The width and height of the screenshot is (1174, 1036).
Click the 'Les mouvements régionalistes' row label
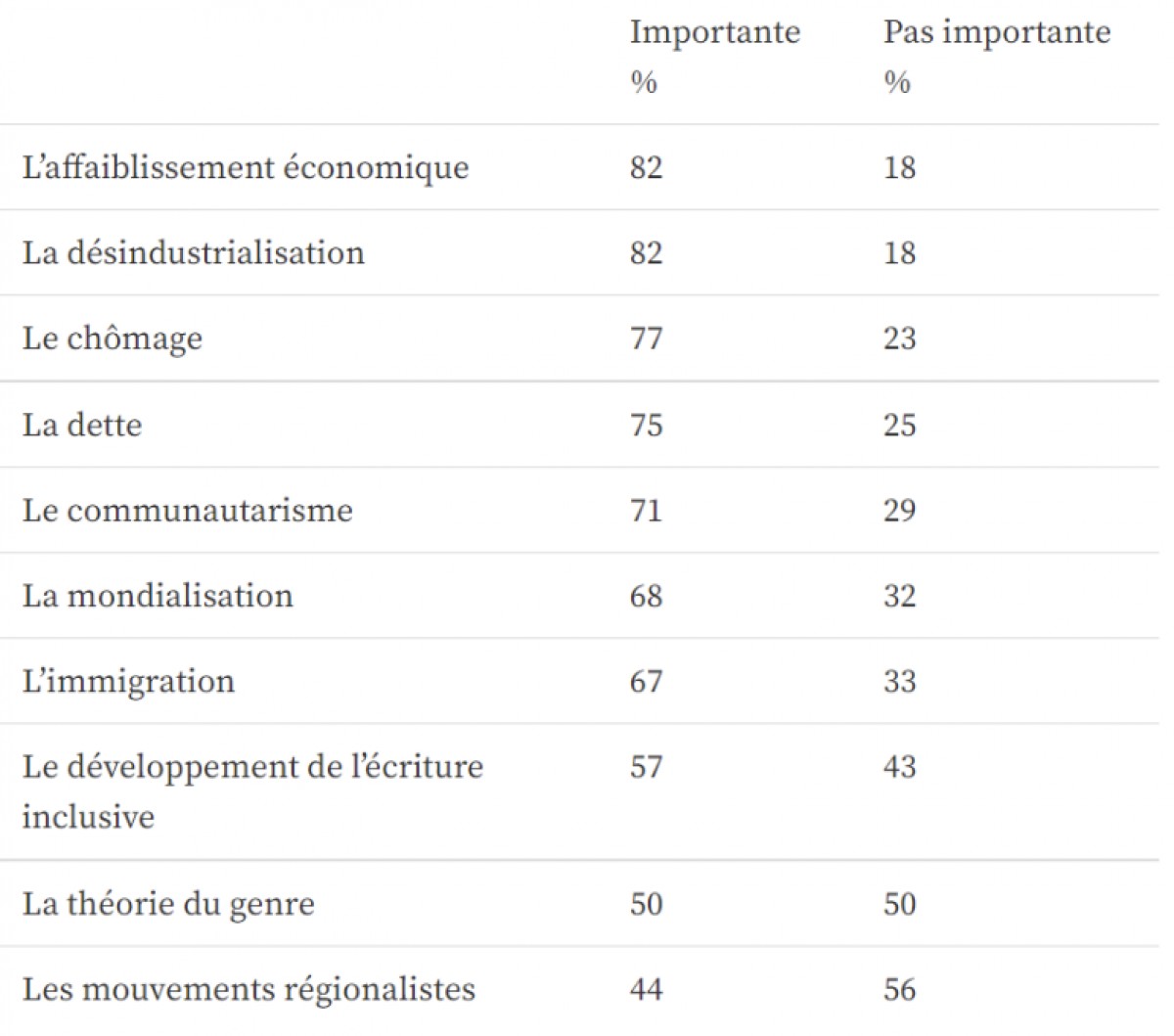point(248,990)
